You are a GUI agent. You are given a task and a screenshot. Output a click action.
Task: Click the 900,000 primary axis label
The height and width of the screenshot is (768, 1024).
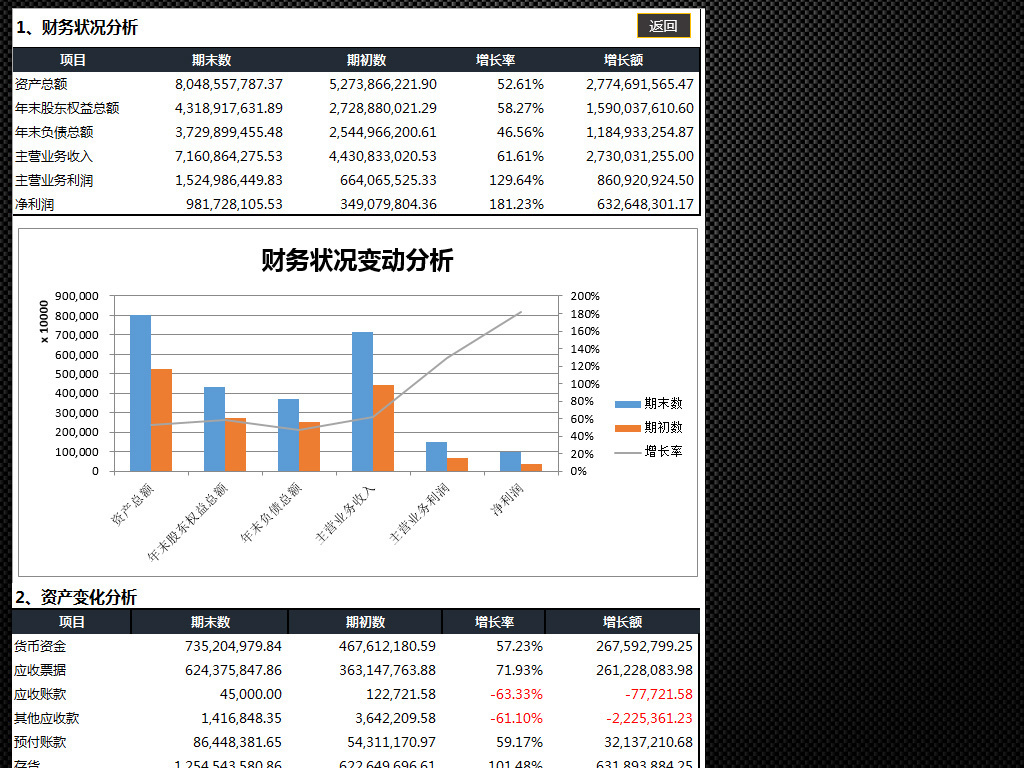coord(76,296)
